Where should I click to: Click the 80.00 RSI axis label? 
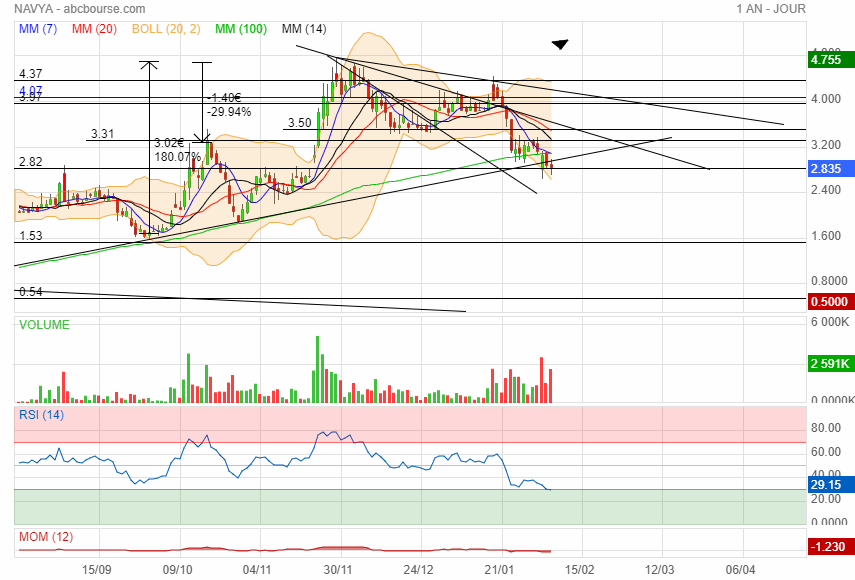tap(826, 428)
